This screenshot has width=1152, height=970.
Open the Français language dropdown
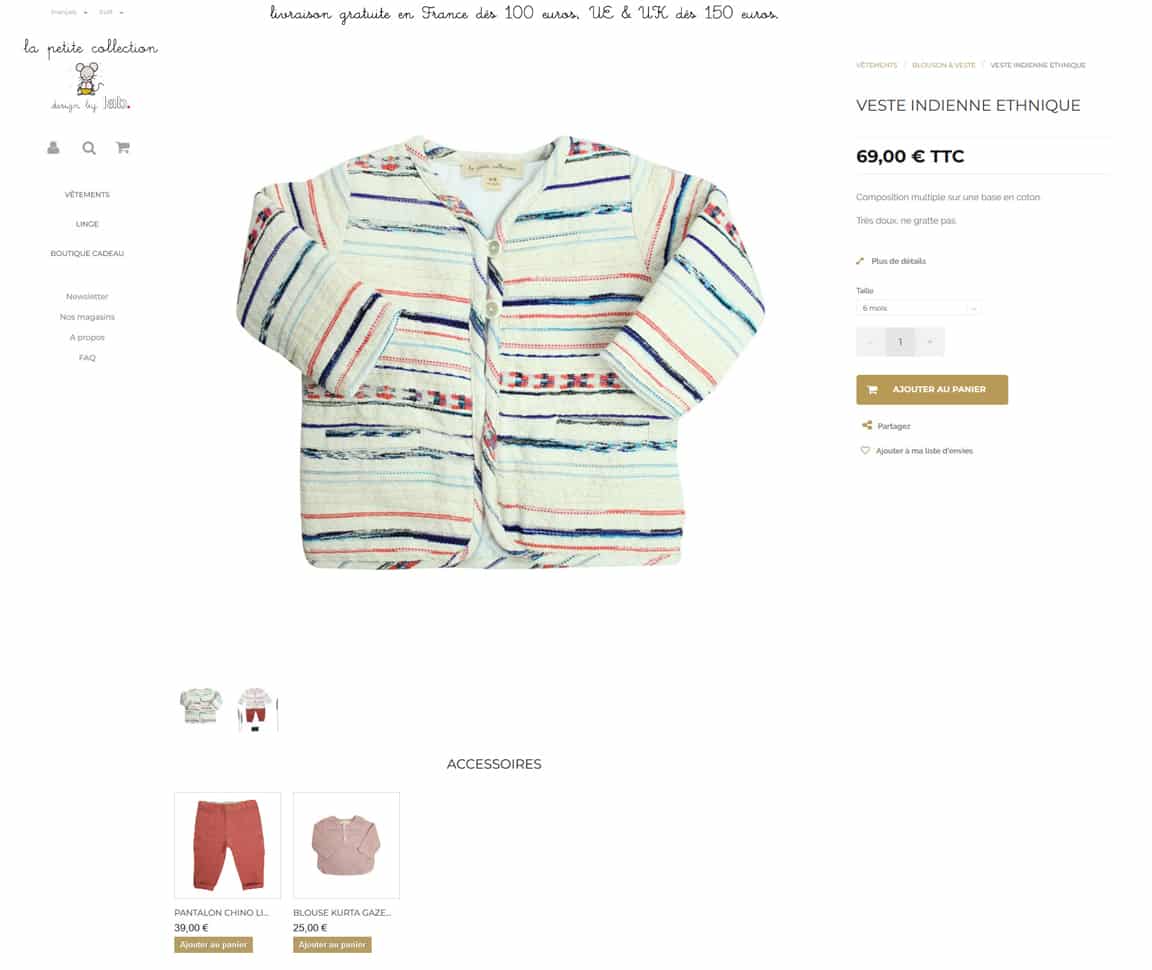(69, 12)
